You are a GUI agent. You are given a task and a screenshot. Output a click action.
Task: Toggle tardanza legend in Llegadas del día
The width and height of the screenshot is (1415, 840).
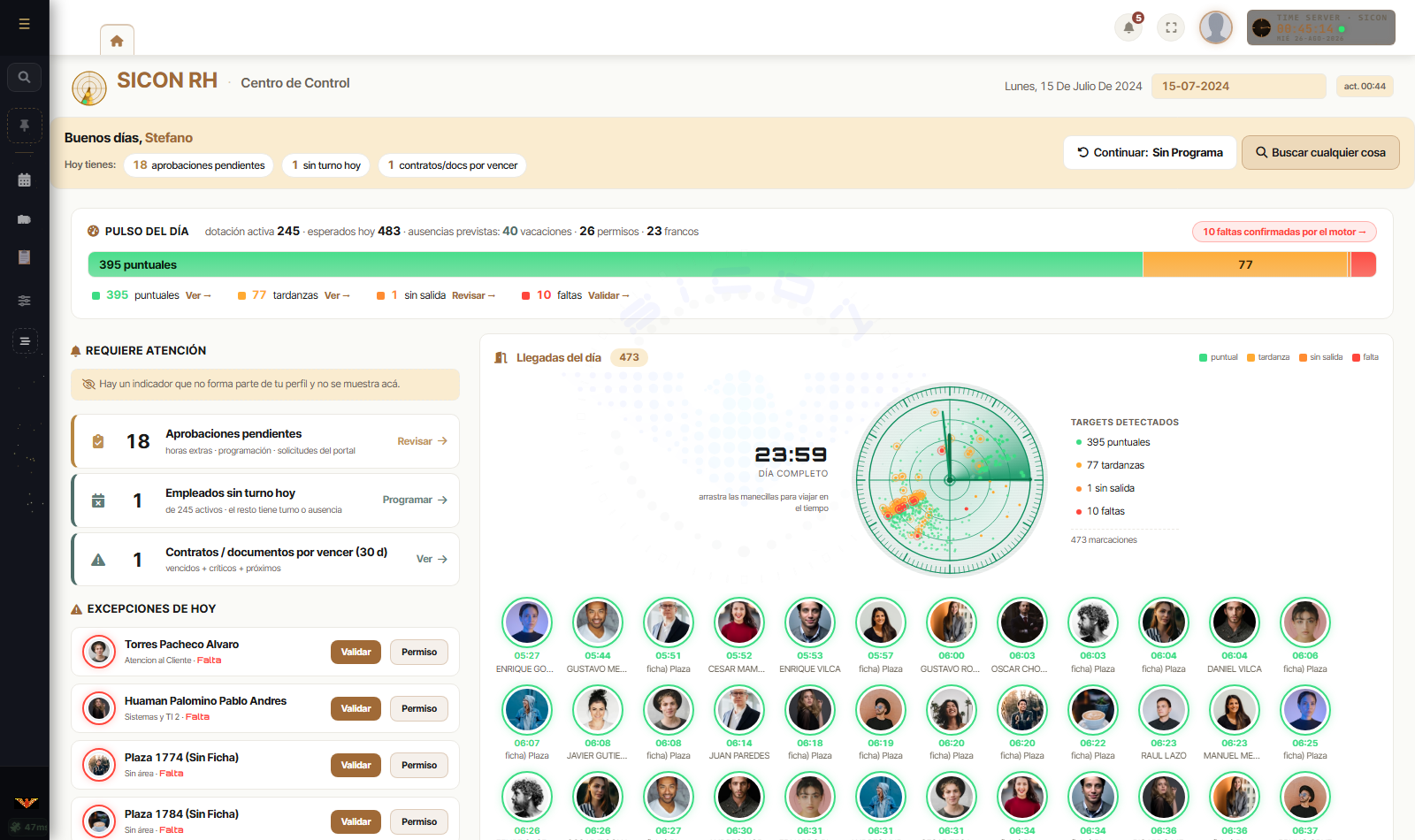[x=1268, y=357]
